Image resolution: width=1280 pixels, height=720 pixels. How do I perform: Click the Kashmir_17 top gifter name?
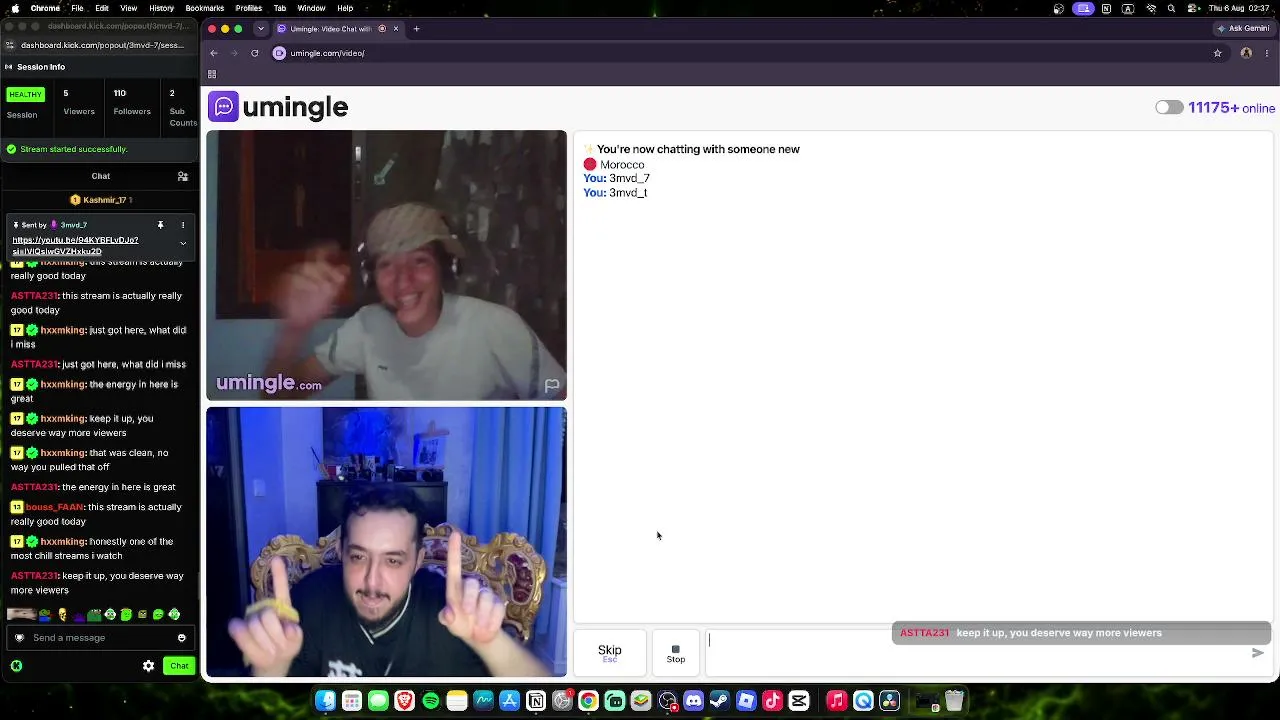click(x=105, y=200)
